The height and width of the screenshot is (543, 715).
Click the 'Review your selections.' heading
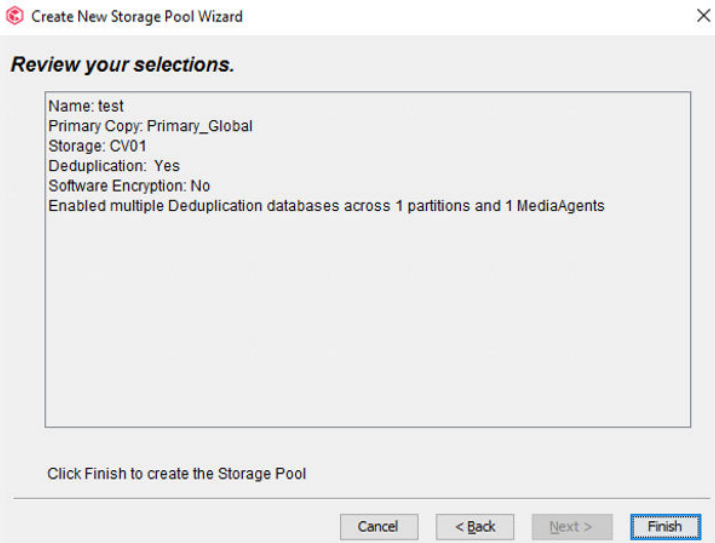point(122,66)
